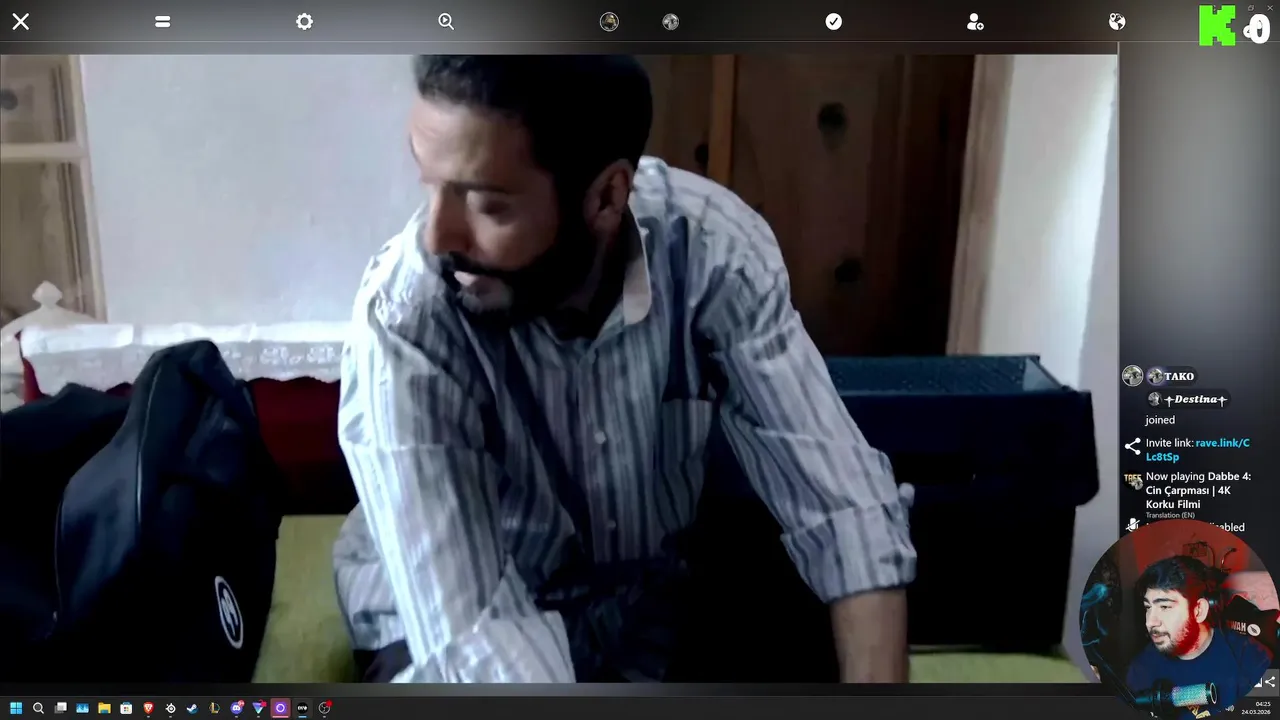Open the Windows Start menu
This screenshot has width=1280, height=720.
pos(16,708)
